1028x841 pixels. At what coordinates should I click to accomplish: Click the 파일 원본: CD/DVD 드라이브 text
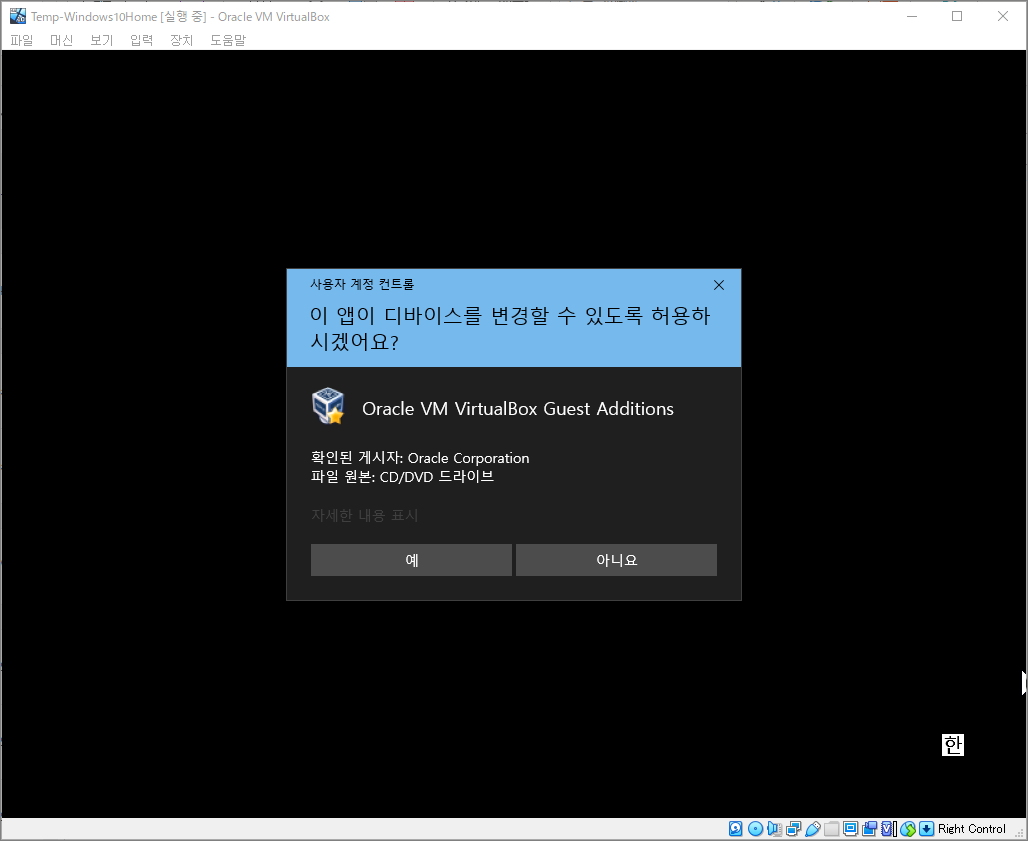click(403, 477)
